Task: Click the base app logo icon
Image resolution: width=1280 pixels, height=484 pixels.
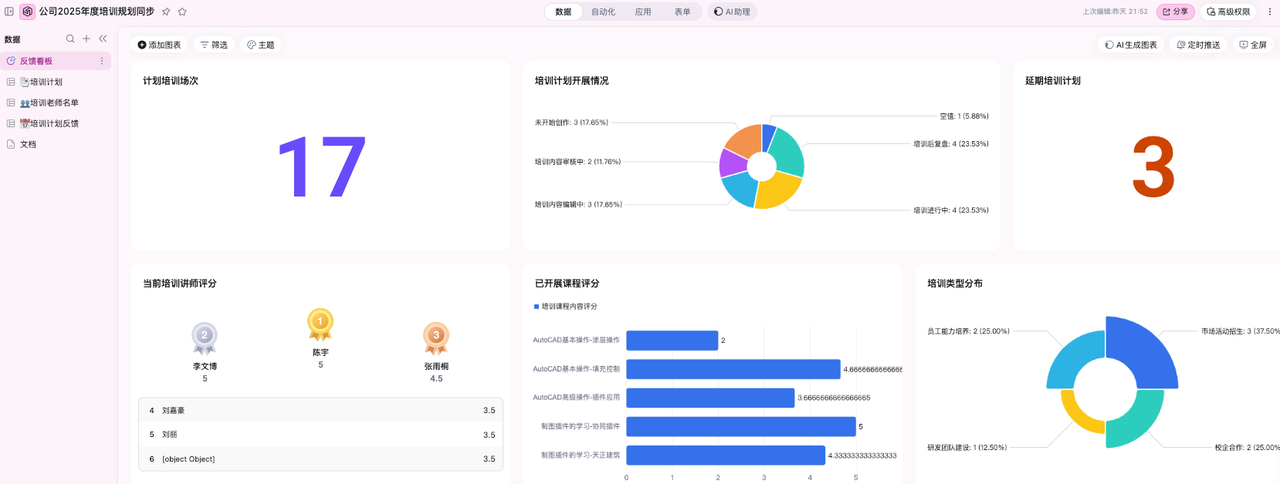Action: click(x=27, y=12)
